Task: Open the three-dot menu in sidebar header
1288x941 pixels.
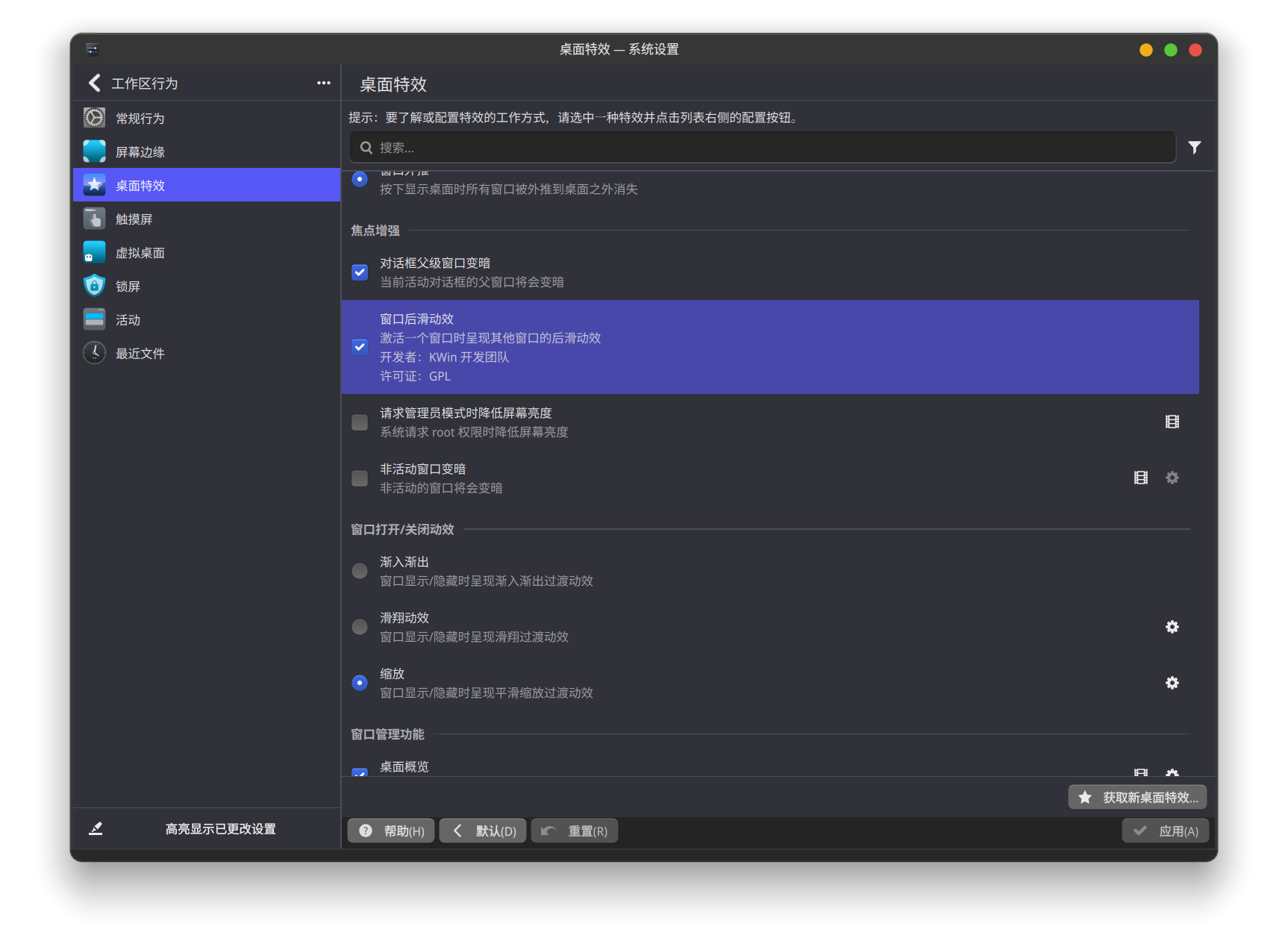Action: coord(323,83)
